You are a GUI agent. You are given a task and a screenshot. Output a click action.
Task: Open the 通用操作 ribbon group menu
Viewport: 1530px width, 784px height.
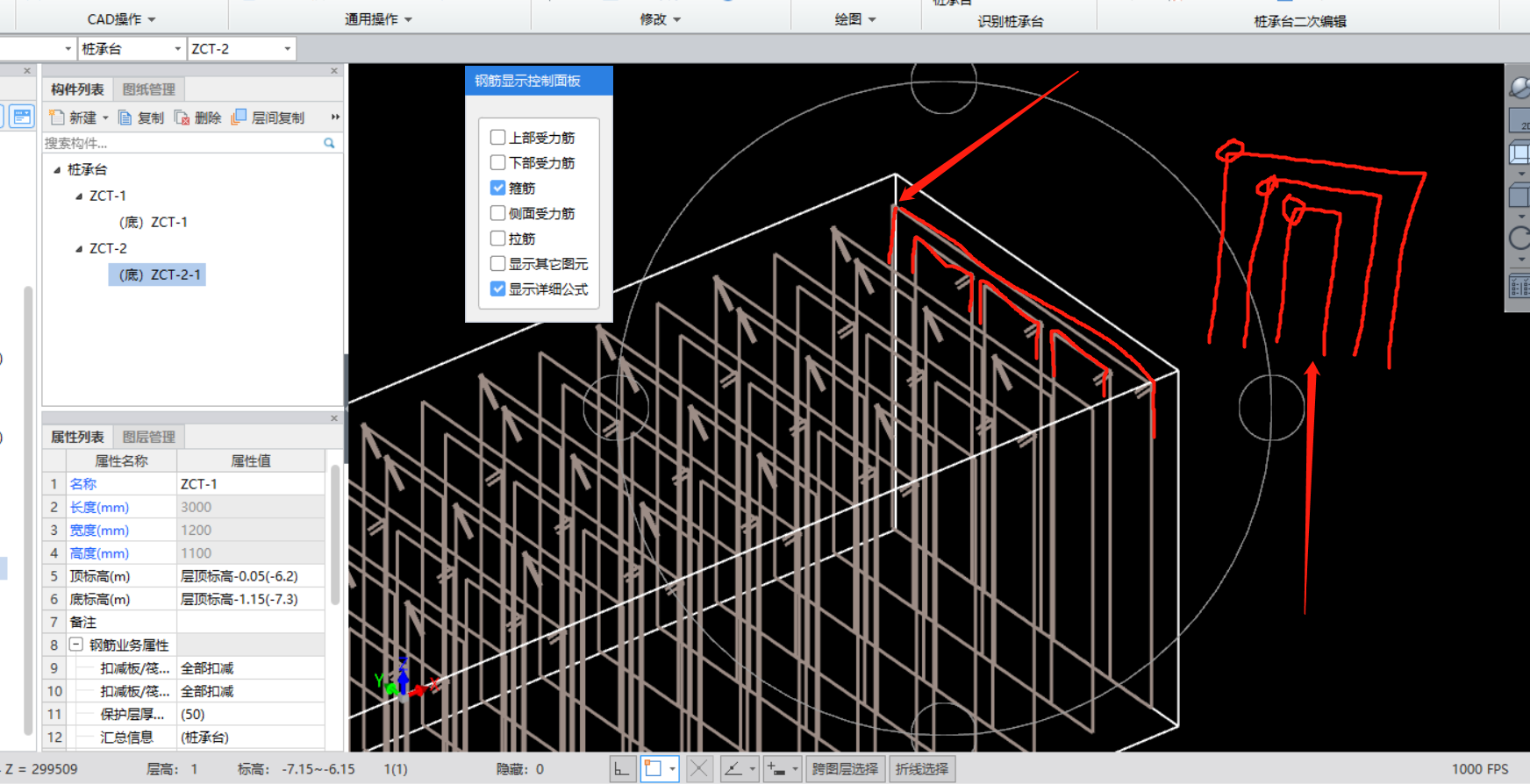pos(378,19)
